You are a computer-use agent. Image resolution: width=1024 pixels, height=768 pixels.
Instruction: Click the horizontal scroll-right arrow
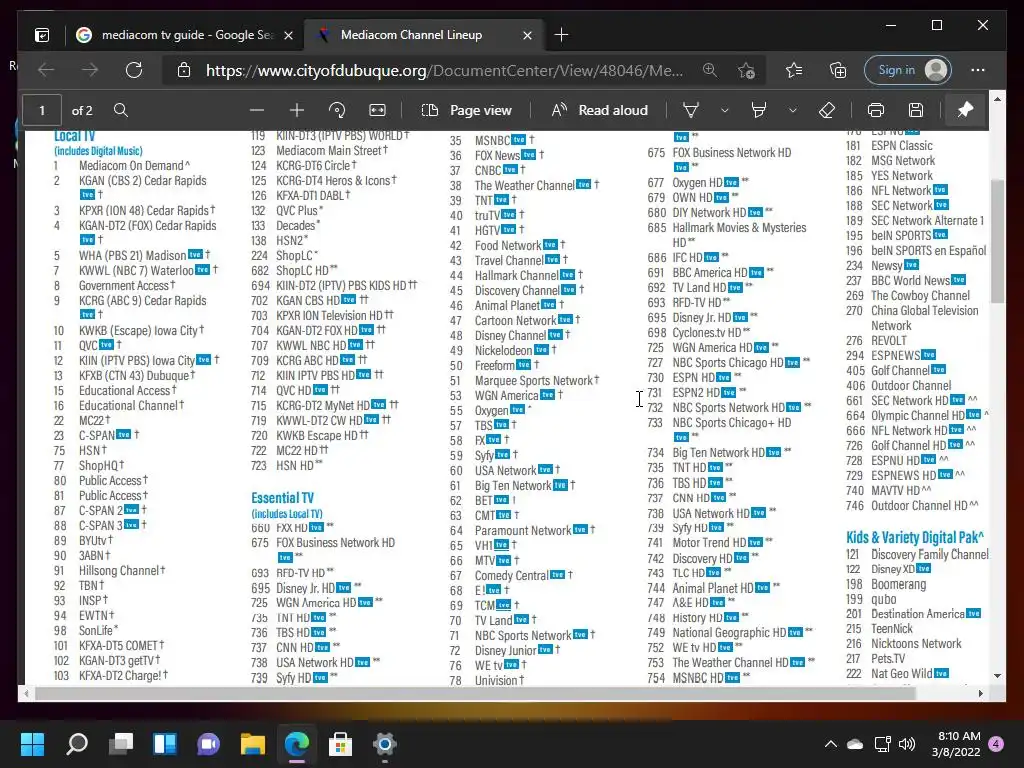pyautogui.click(x=981, y=694)
